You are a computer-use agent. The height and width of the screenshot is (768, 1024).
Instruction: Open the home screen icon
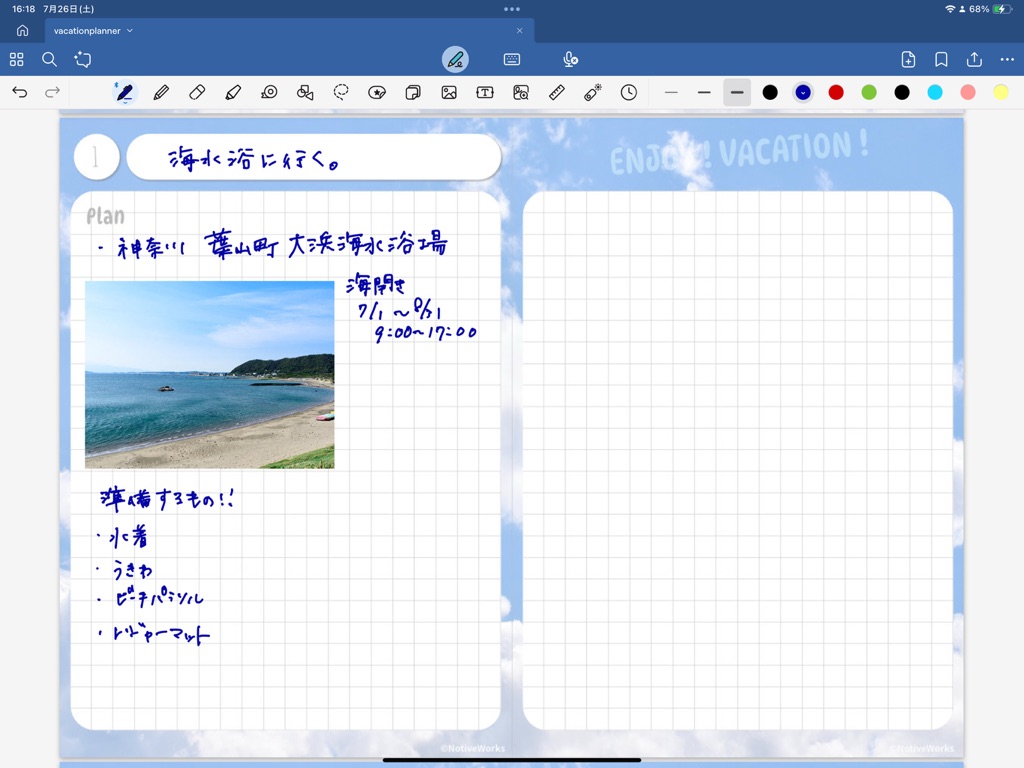pos(22,31)
